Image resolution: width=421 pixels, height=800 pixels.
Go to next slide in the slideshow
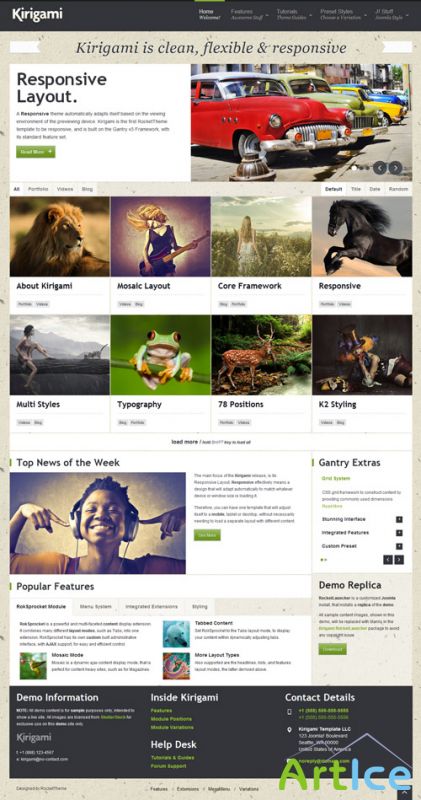[x=395, y=168]
